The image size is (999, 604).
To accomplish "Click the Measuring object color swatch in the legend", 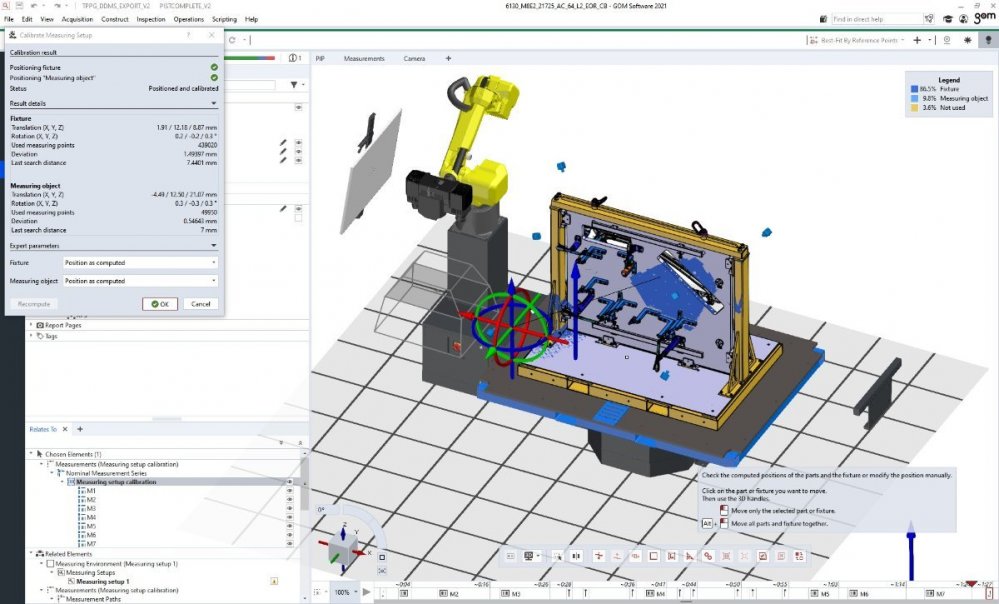I will click(914, 99).
